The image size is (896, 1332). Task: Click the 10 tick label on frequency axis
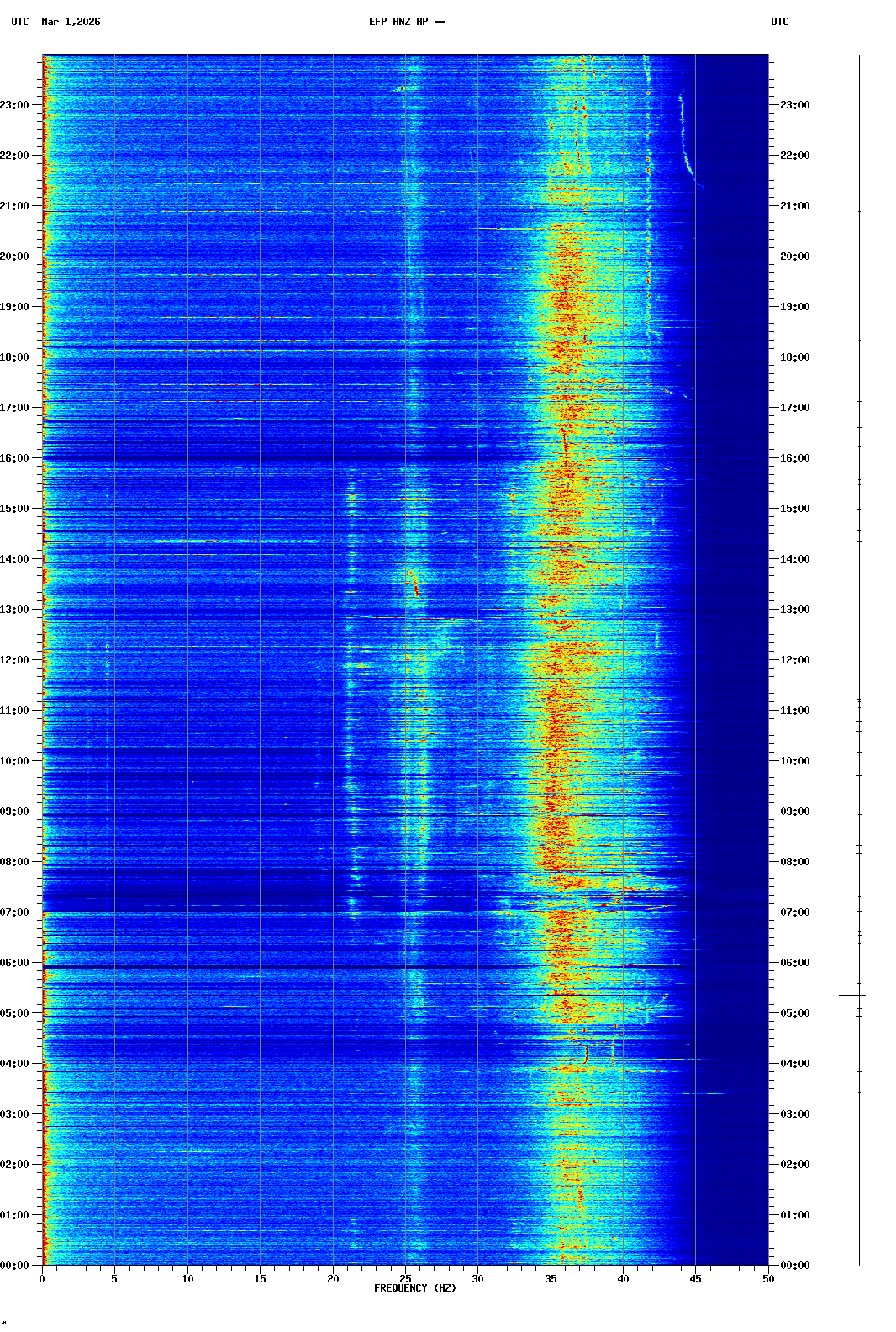pyautogui.click(x=187, y=1279)
